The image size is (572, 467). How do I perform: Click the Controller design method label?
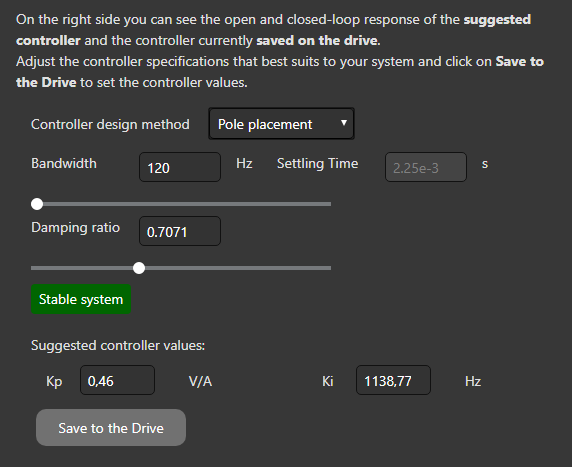pos(110,124)
